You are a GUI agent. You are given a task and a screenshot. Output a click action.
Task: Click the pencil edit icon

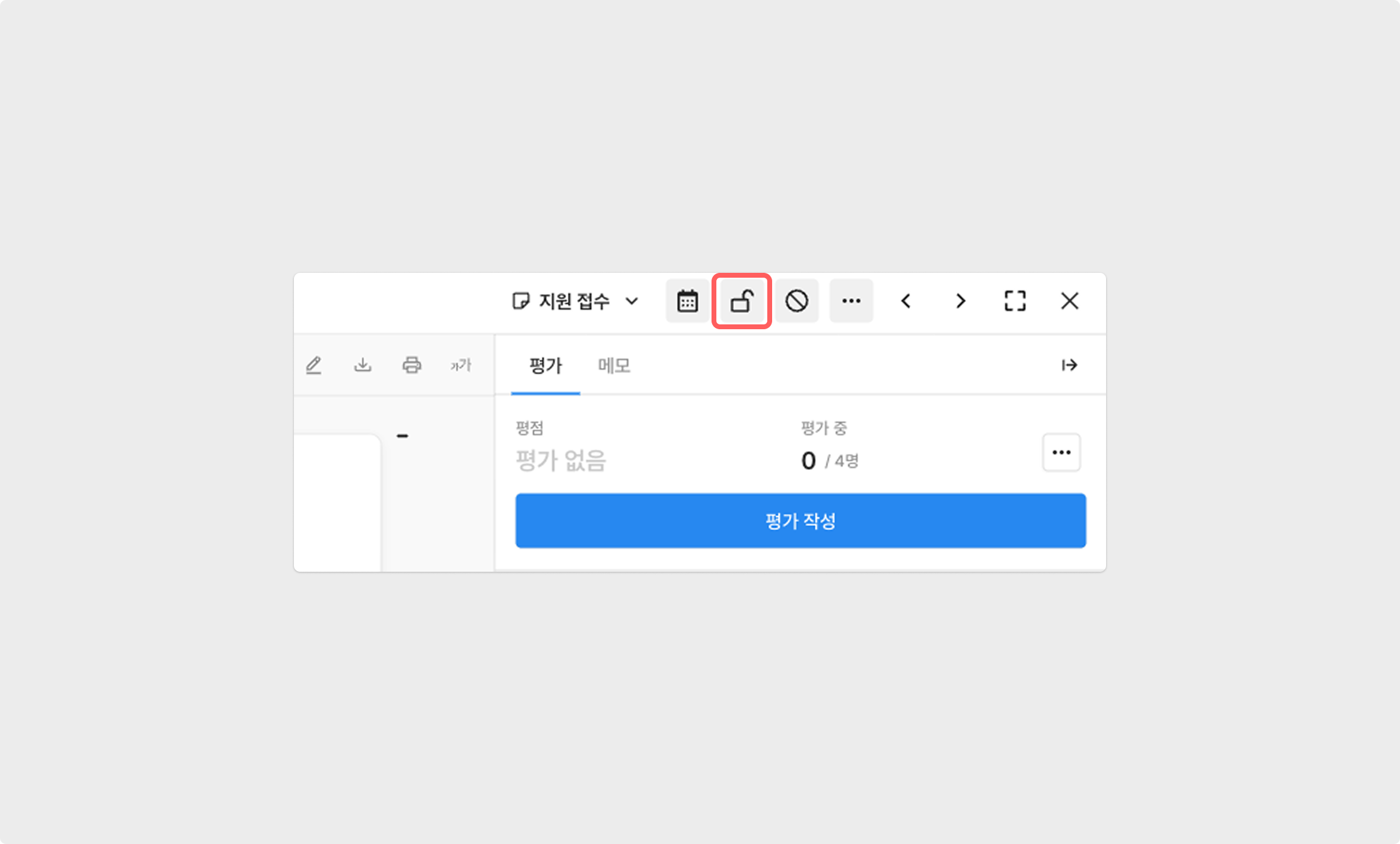coord(313,365)
